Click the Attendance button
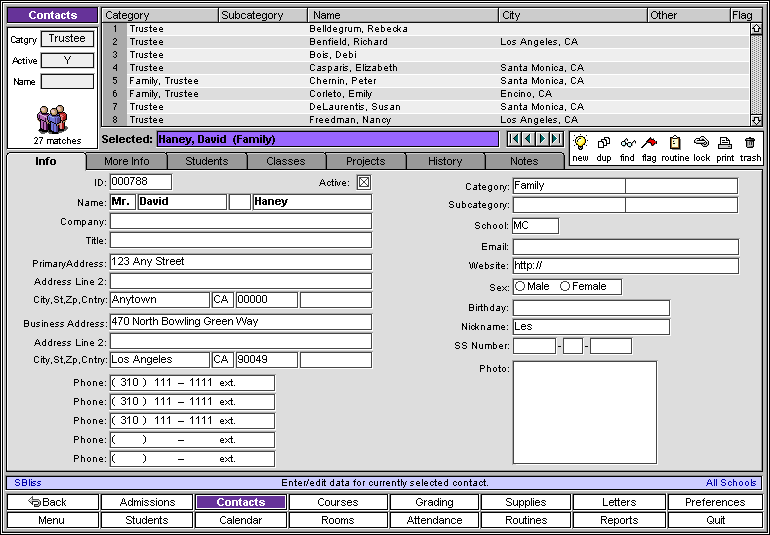Image resolution: width=770 pixels, height=535 pixels. click(434, 520)
